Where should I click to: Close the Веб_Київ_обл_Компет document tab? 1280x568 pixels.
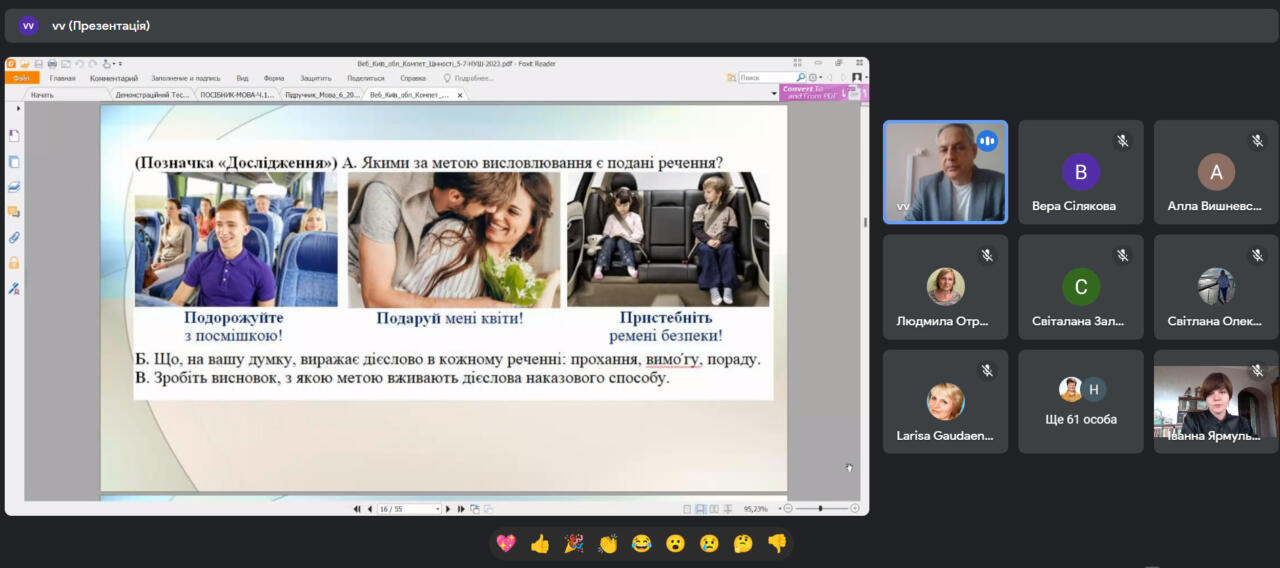click(x=460, y=95)
